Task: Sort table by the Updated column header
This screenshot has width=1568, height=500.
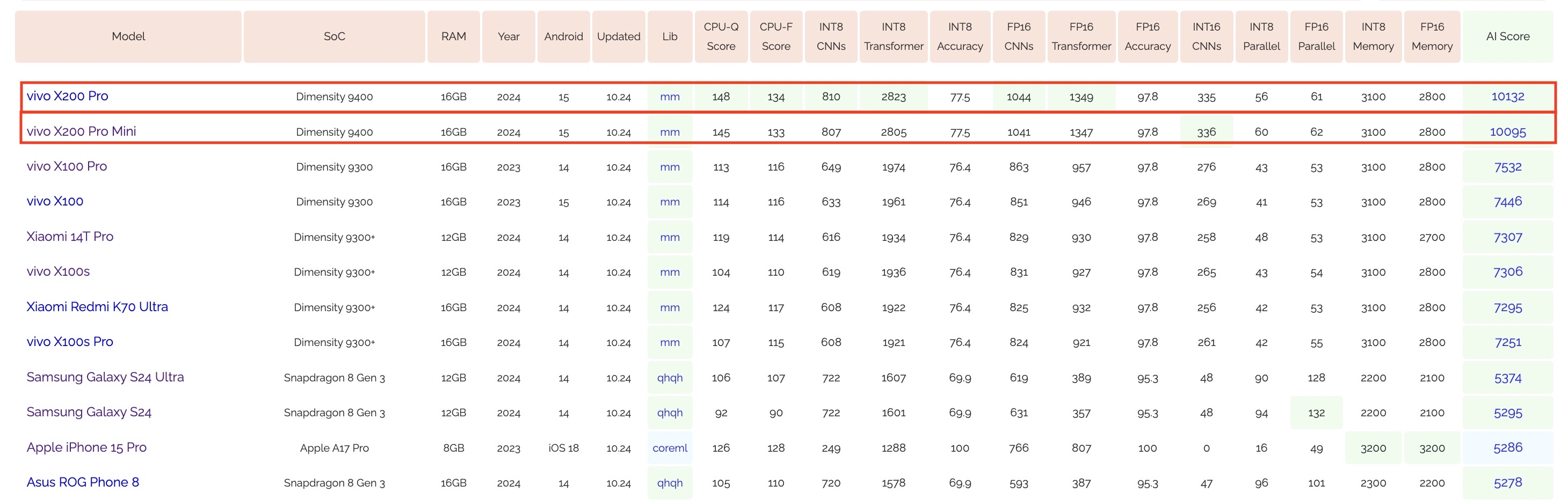Action: pos(619,36)
